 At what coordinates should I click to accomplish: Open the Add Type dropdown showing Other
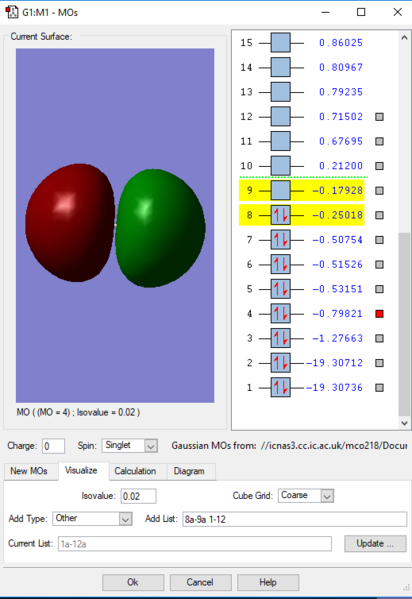click(x=92, y=518)
